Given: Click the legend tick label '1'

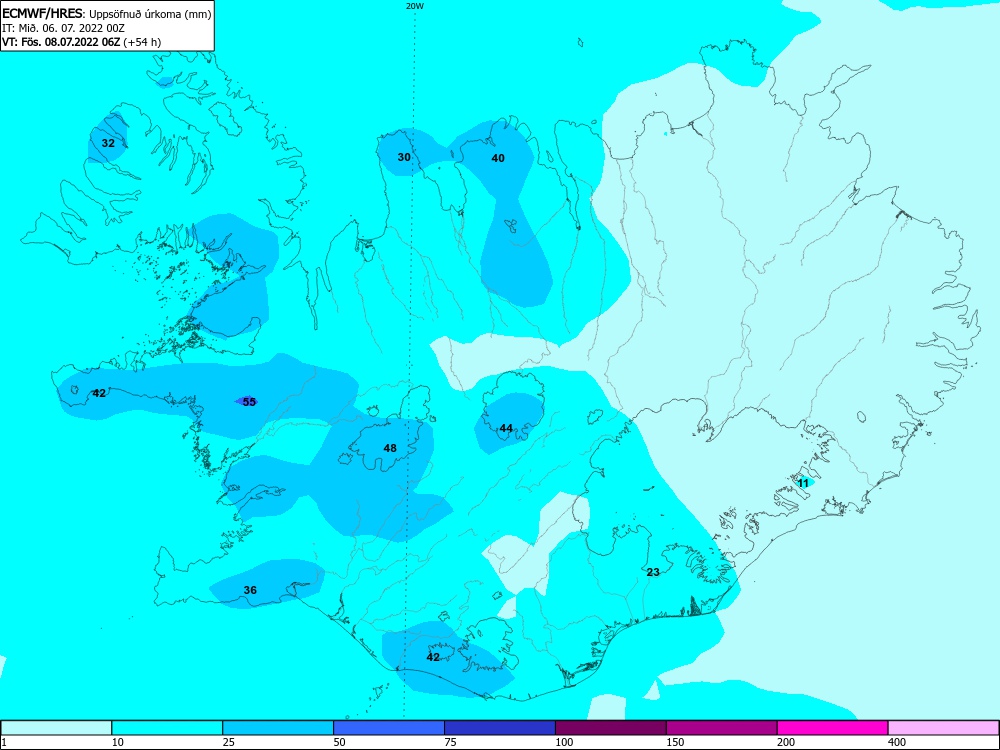Looking at the screenshot, I should [x=3, y=742].
